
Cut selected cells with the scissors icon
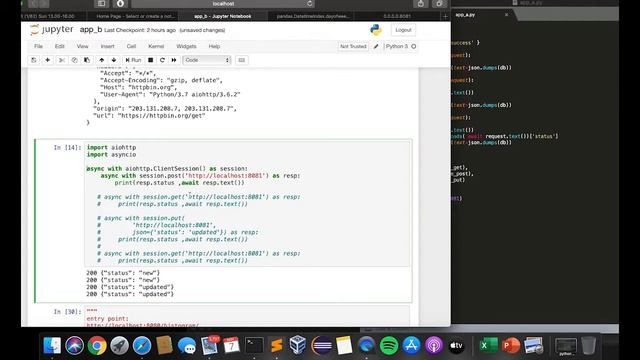click(x=62, y=60)
